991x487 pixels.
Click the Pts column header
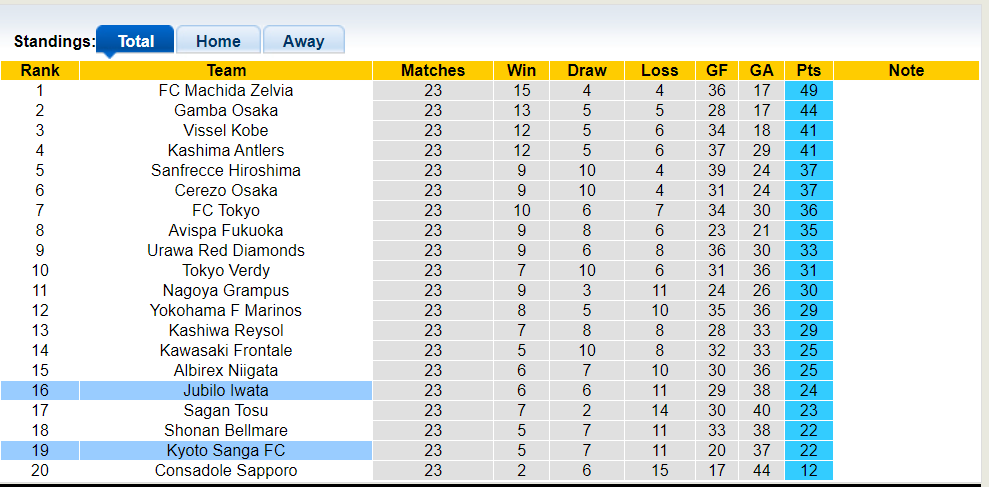pos(809,70)
